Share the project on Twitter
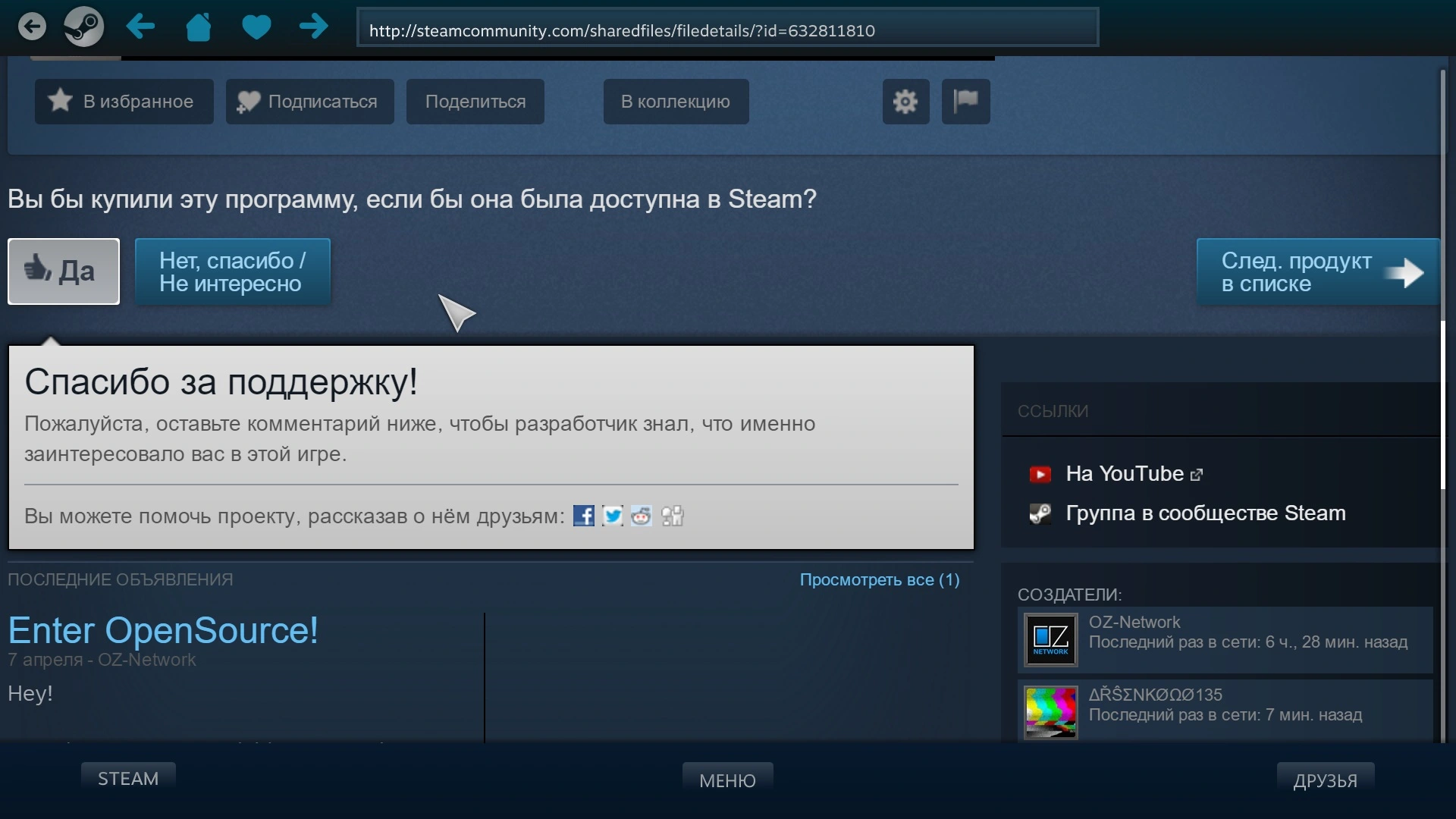 pyautogui.click(x=613, y=516)
